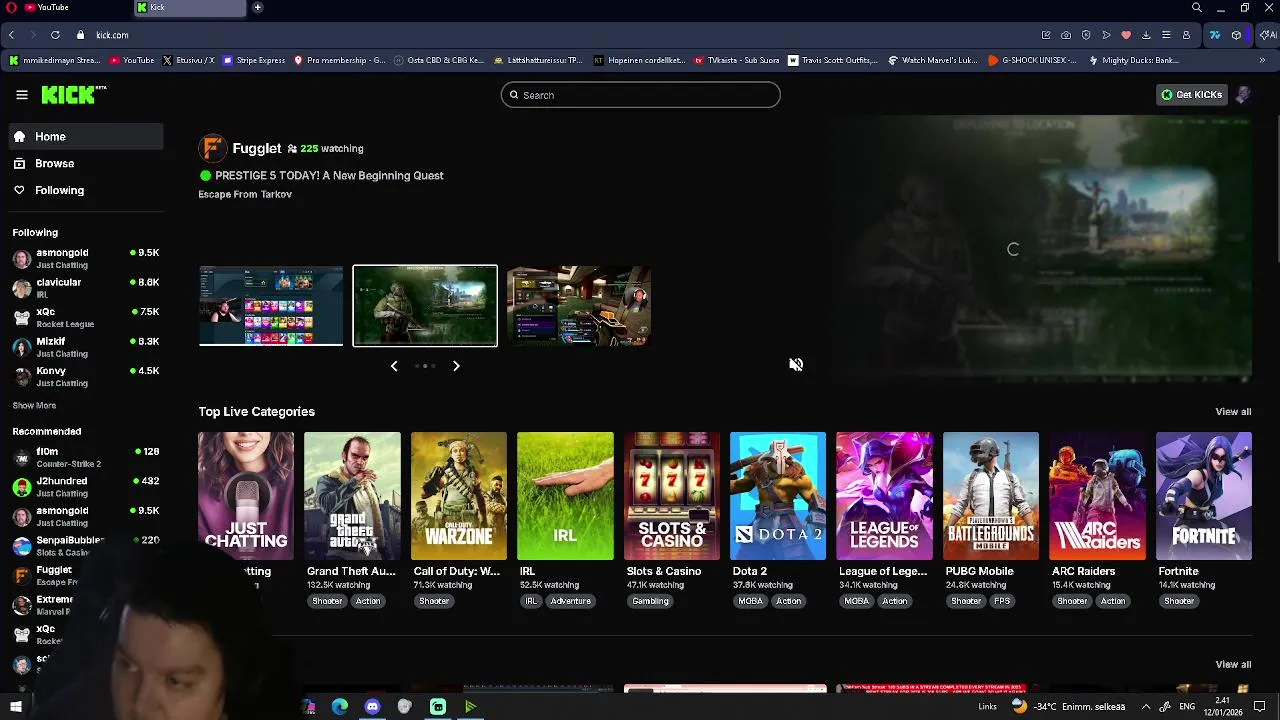This screenshot has height=720, width=1280.
Task: Open SenpaiBubbles in the Recommended list
Action: [86, 546]
